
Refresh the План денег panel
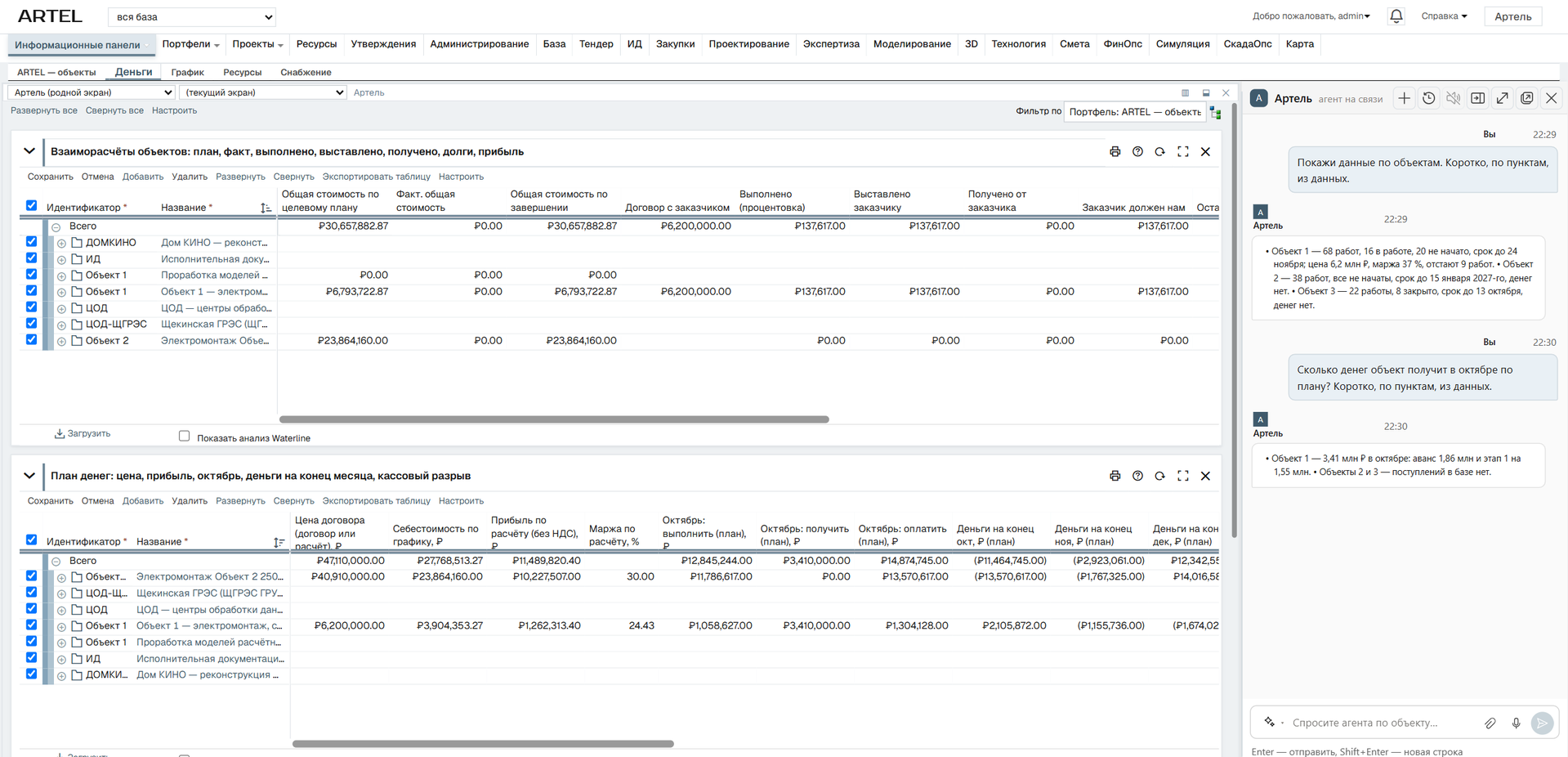(x=1159, y=476)
